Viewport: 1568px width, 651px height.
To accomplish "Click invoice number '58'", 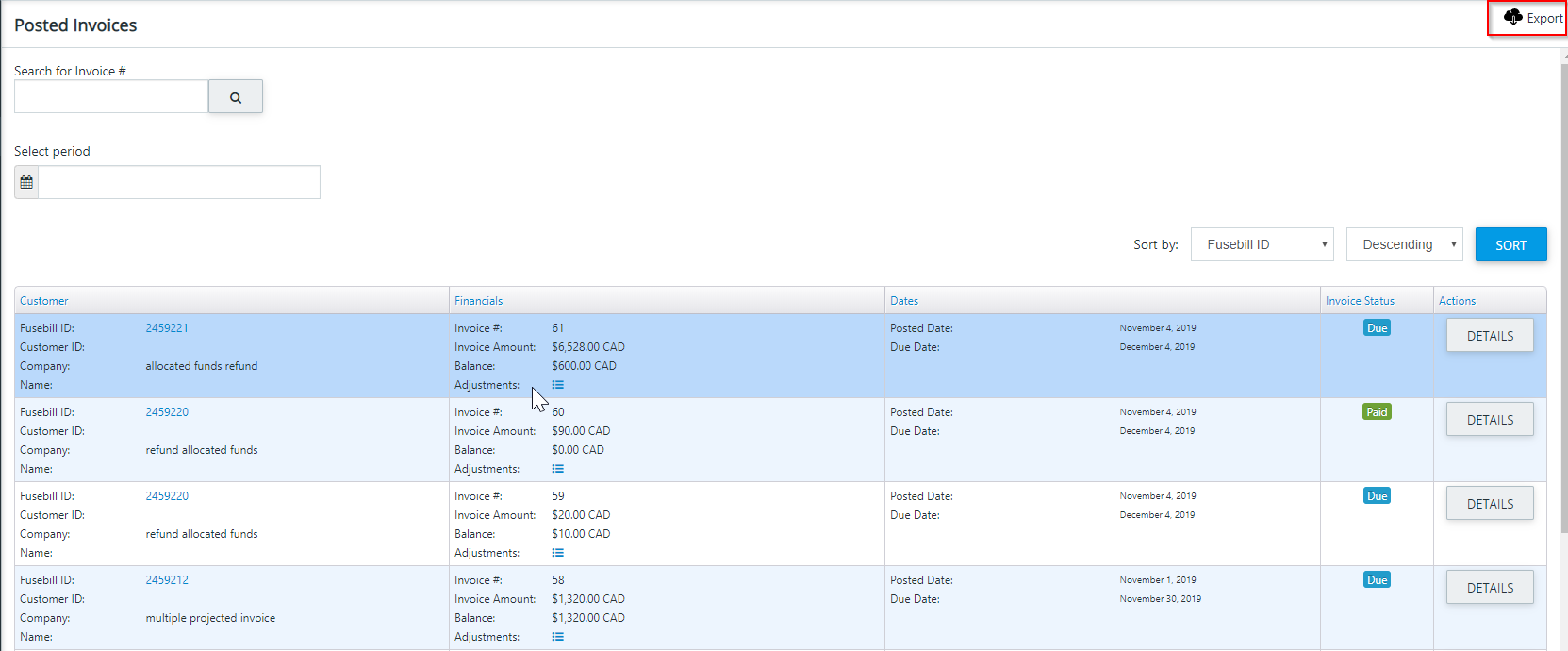I will coord(558,580).
